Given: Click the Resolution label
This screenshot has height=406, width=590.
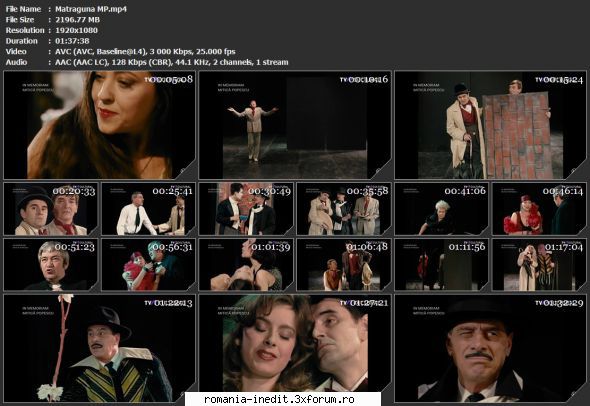Looking at the screenshot, I should (25, 30).
